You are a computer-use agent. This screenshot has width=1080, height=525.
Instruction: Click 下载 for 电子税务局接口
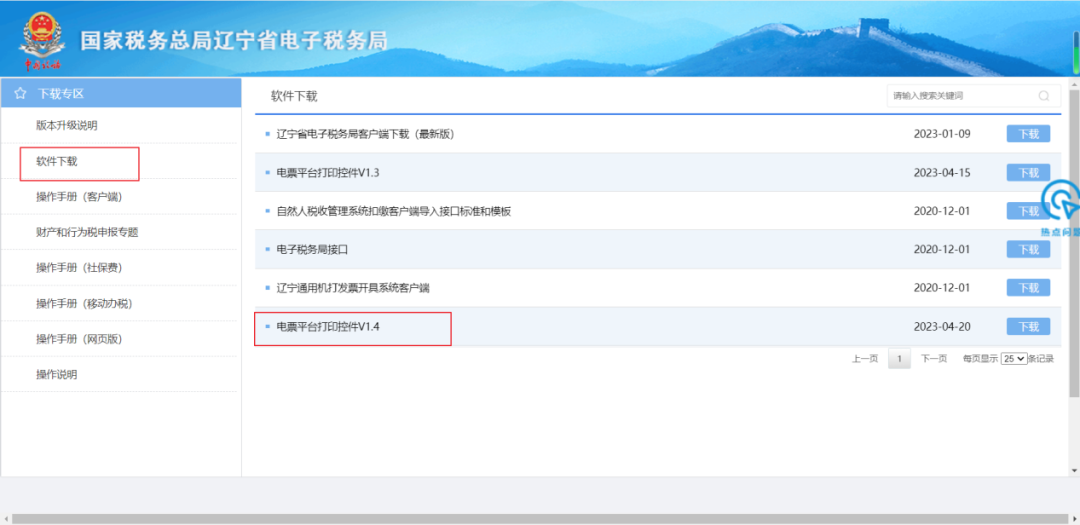[x=1028, y=249]
